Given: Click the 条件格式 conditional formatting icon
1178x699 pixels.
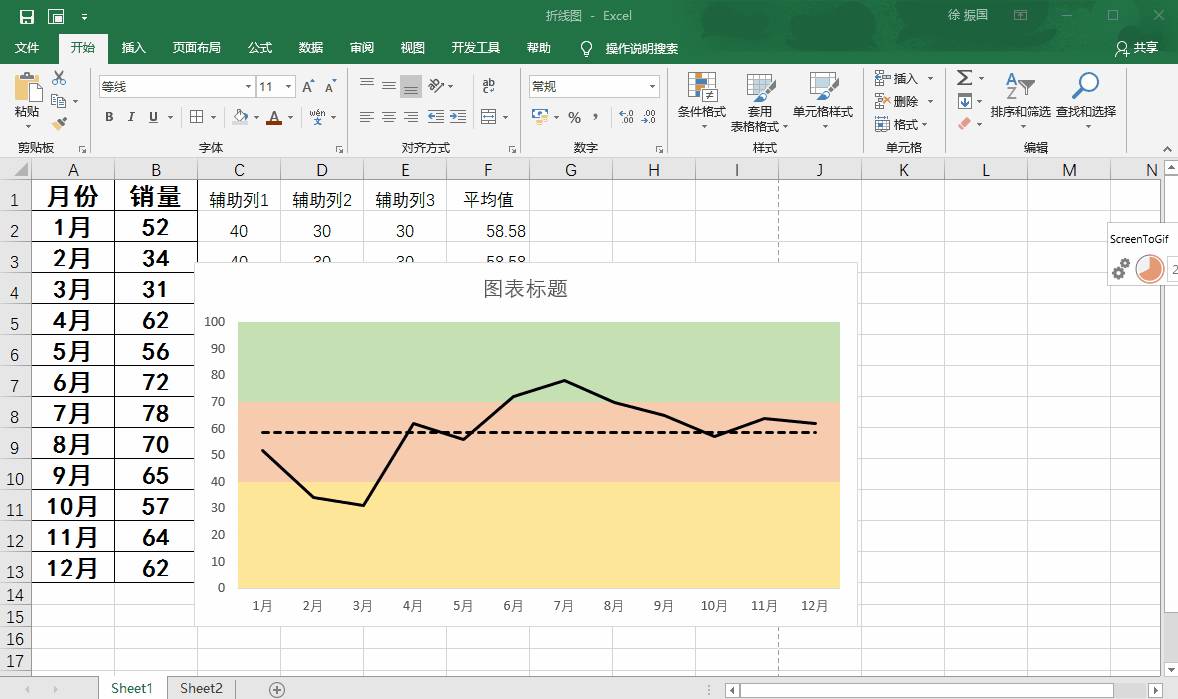Looking at the screenshot, I should (702, 101).
